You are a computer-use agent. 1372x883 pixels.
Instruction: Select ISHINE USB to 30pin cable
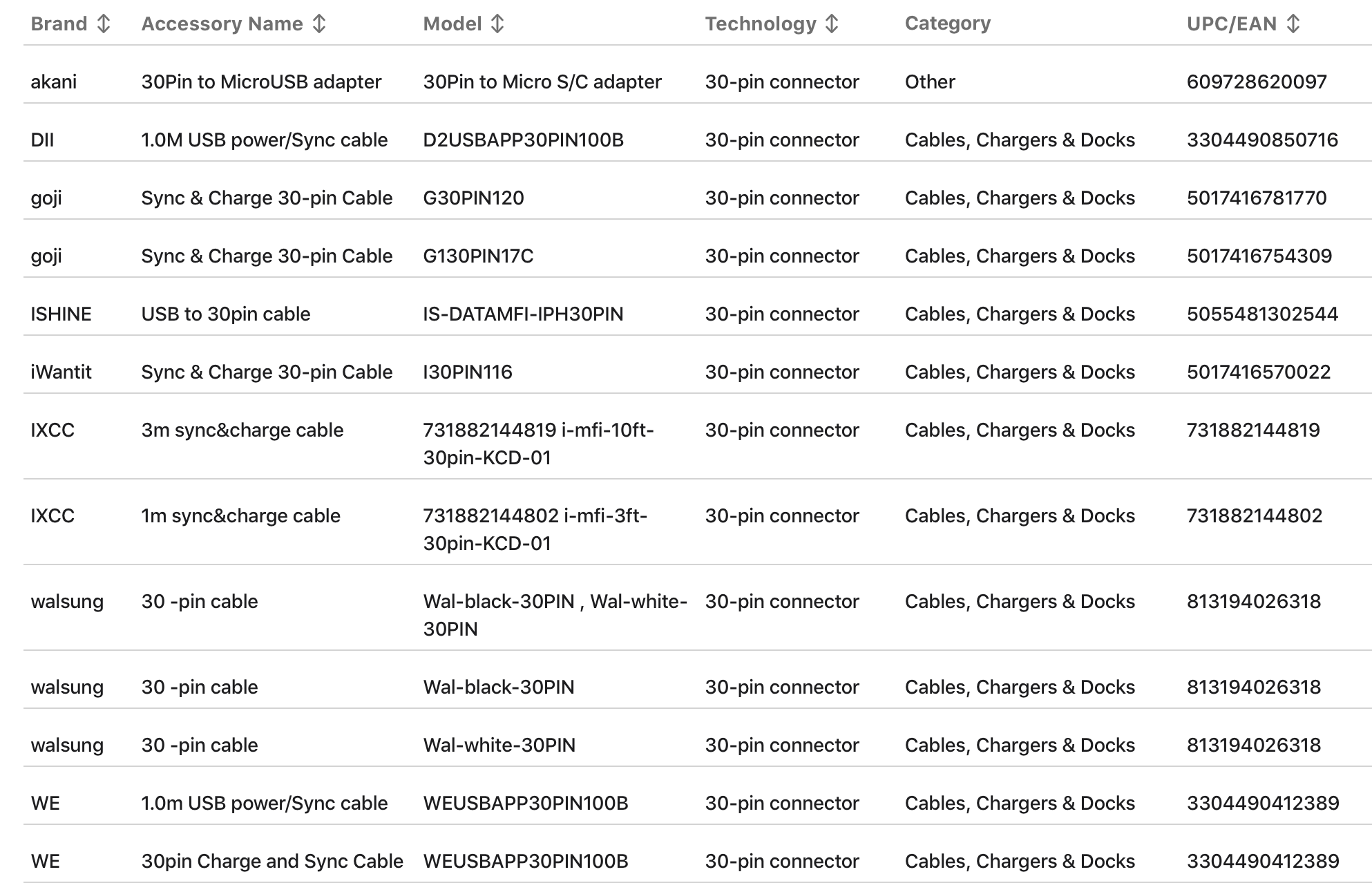225,314
